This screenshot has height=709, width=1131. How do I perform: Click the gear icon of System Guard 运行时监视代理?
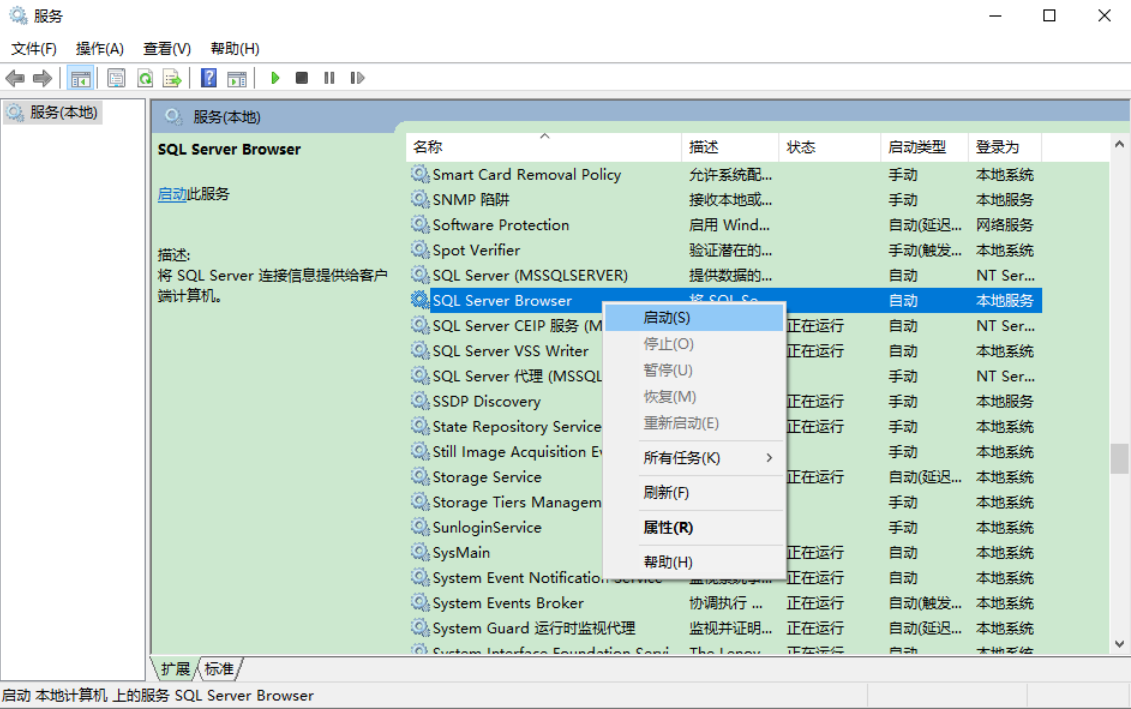420,628
